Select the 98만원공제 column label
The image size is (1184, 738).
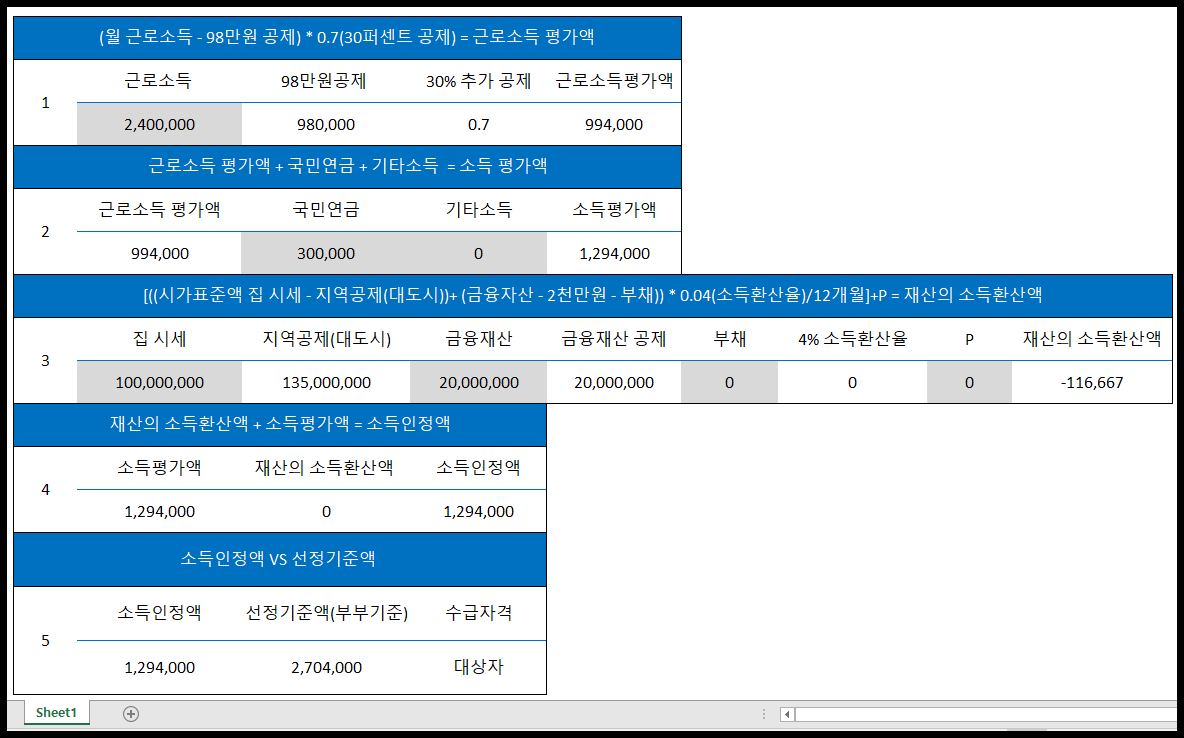coord(326,81)
